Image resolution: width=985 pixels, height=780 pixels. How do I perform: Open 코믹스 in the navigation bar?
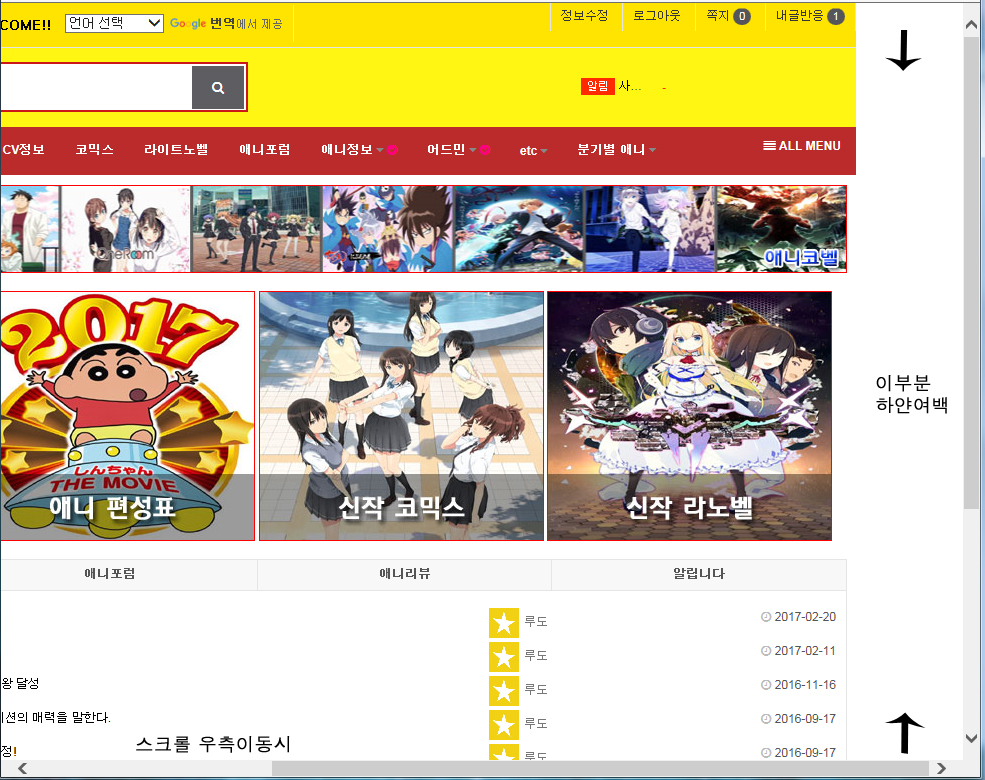(x=94, y=149)
